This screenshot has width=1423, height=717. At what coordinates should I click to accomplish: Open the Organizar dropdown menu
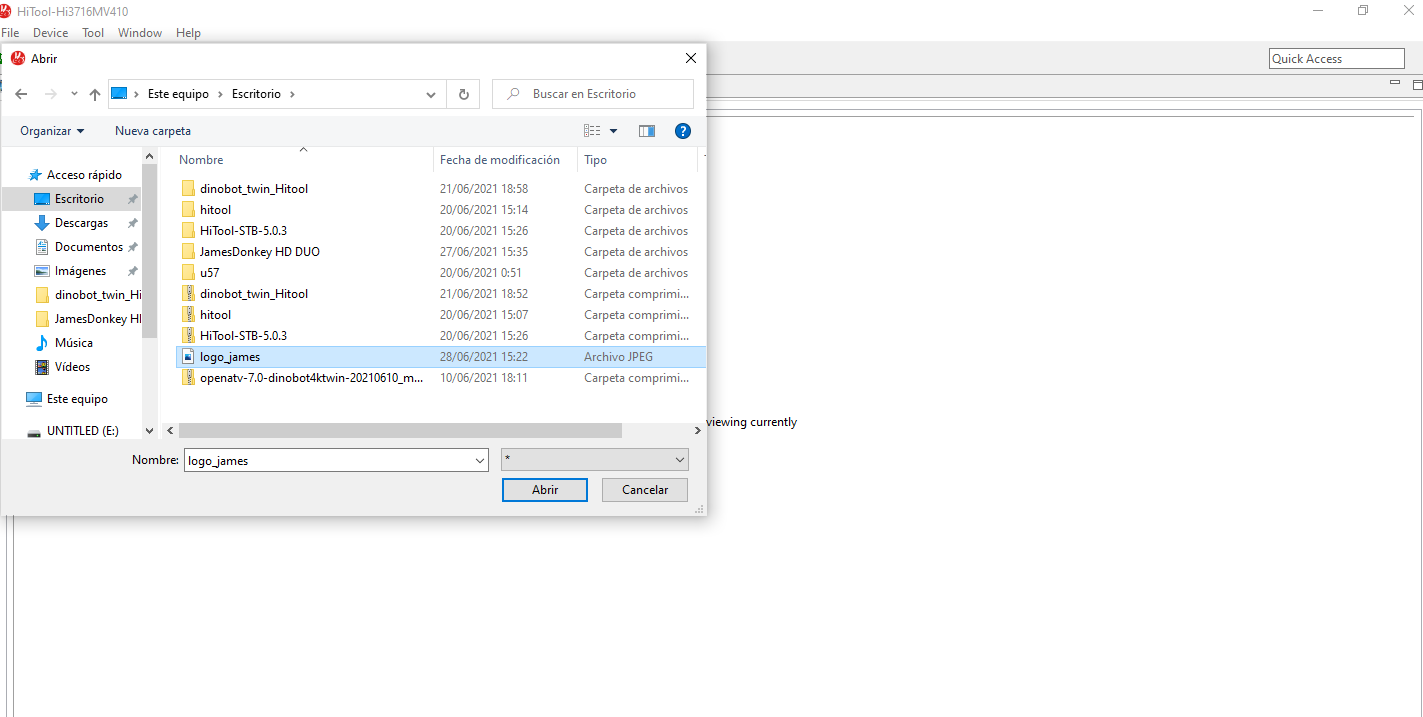[52, 131]
